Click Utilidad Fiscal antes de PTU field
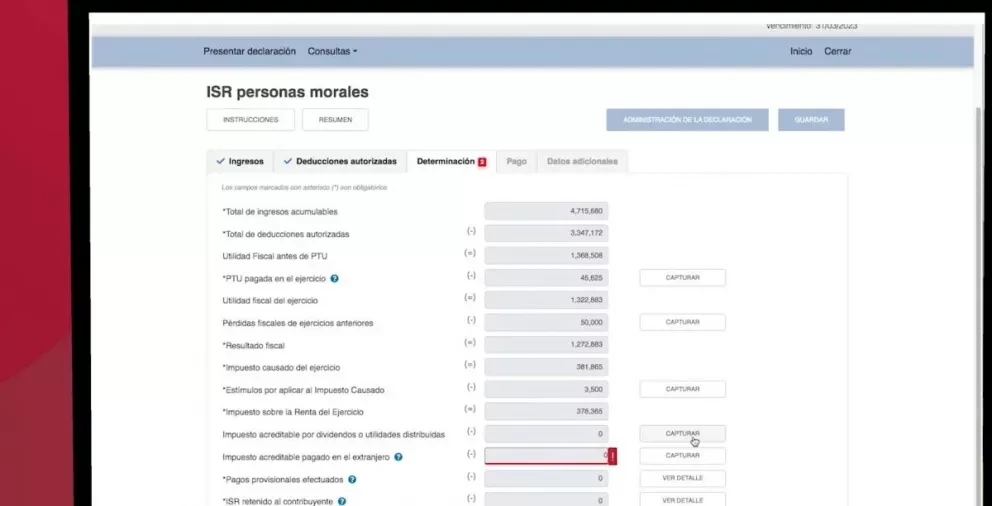992x506 pixels. [546, 256]
